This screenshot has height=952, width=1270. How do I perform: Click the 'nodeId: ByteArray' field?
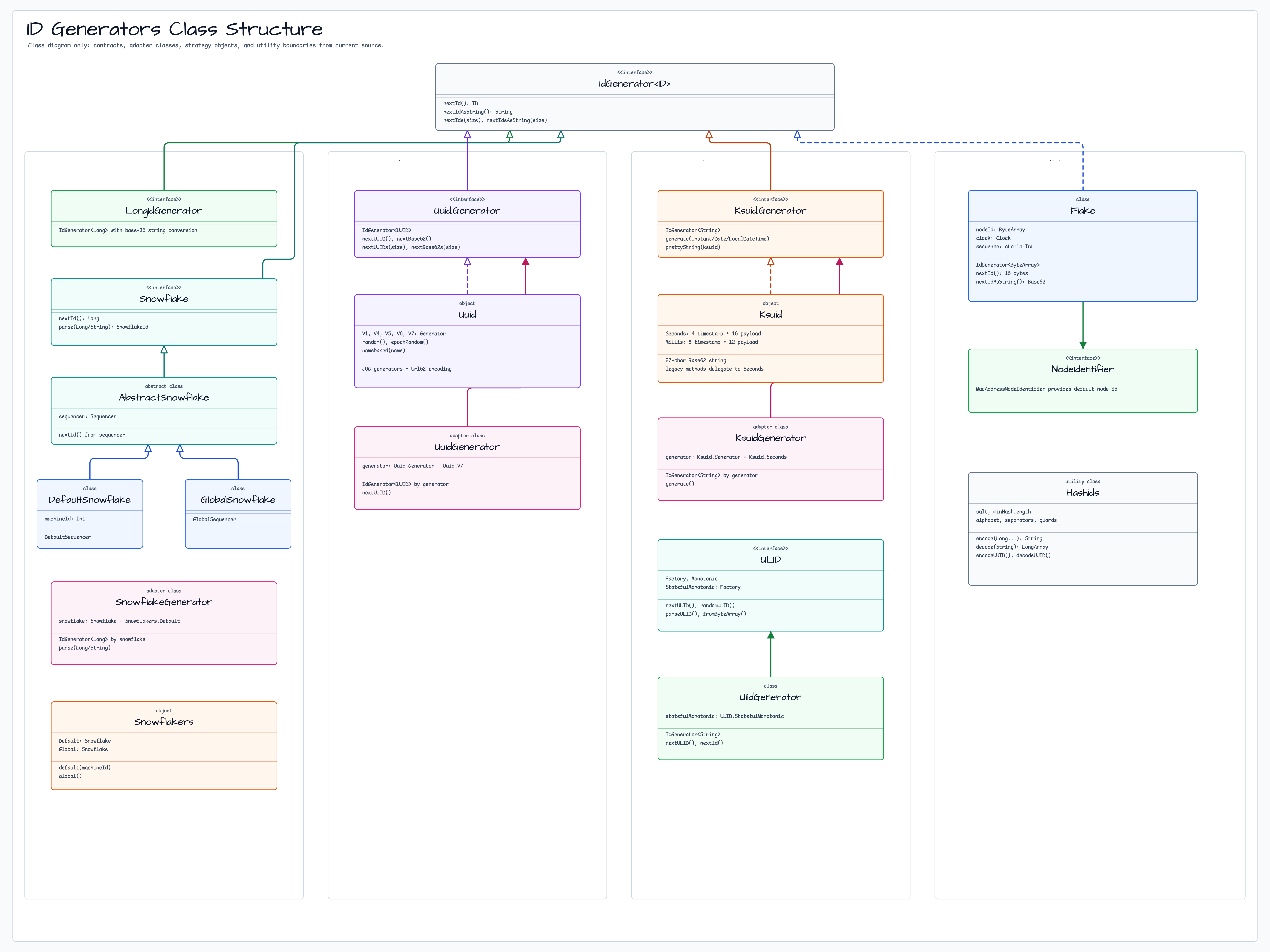[1000, 230]
